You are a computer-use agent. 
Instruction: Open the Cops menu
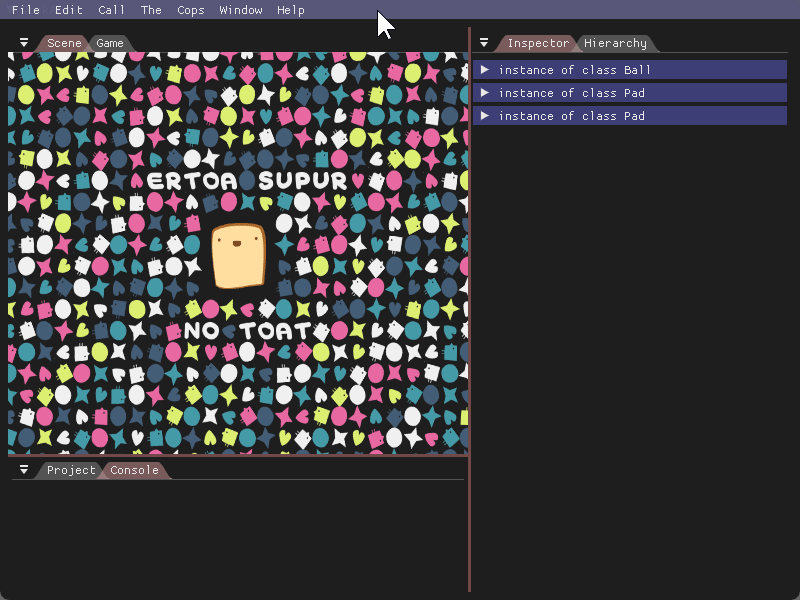(x=191, y=10)
